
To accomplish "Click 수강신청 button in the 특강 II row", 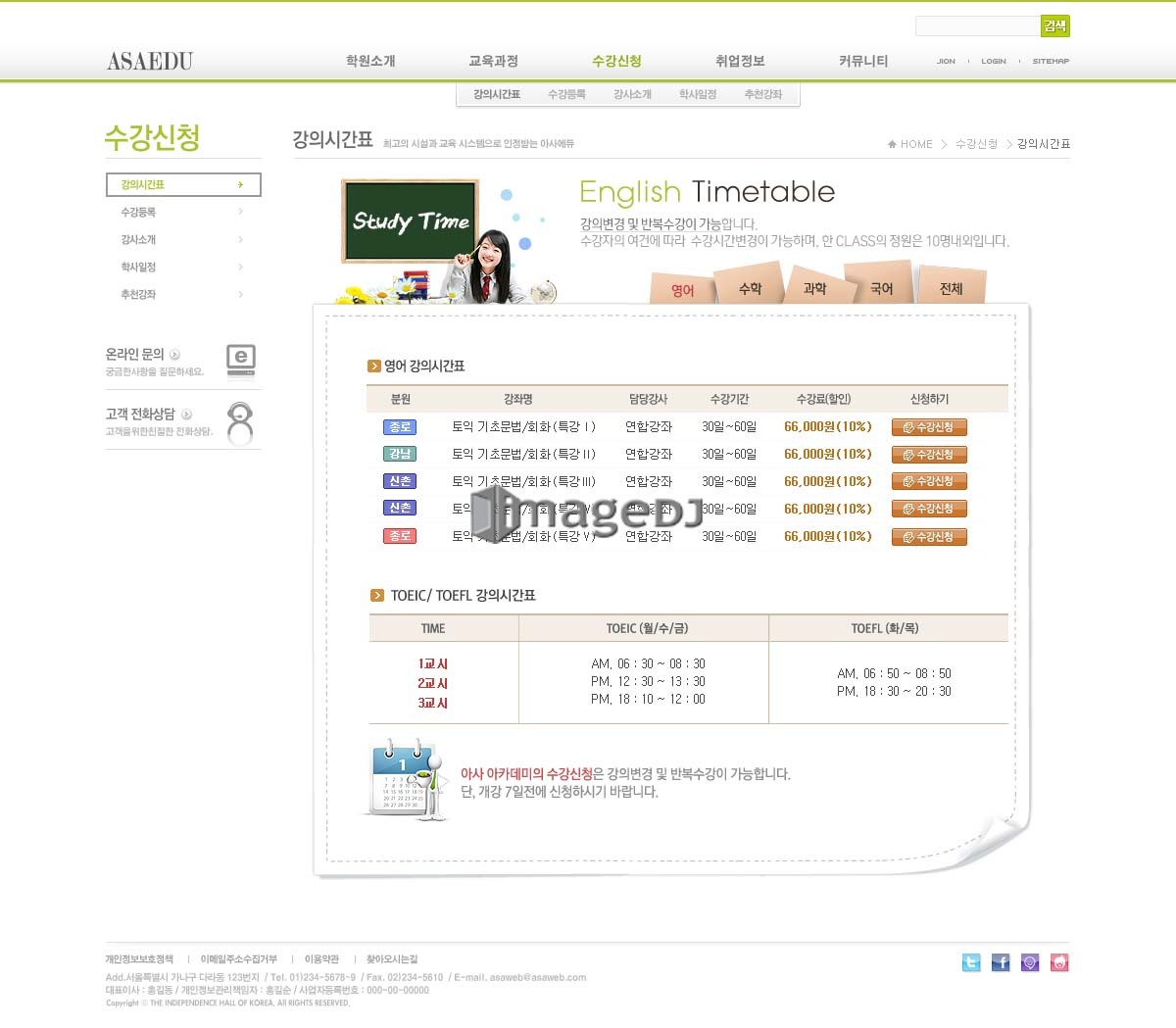I will pyautogui.click(x=929, y=455).
